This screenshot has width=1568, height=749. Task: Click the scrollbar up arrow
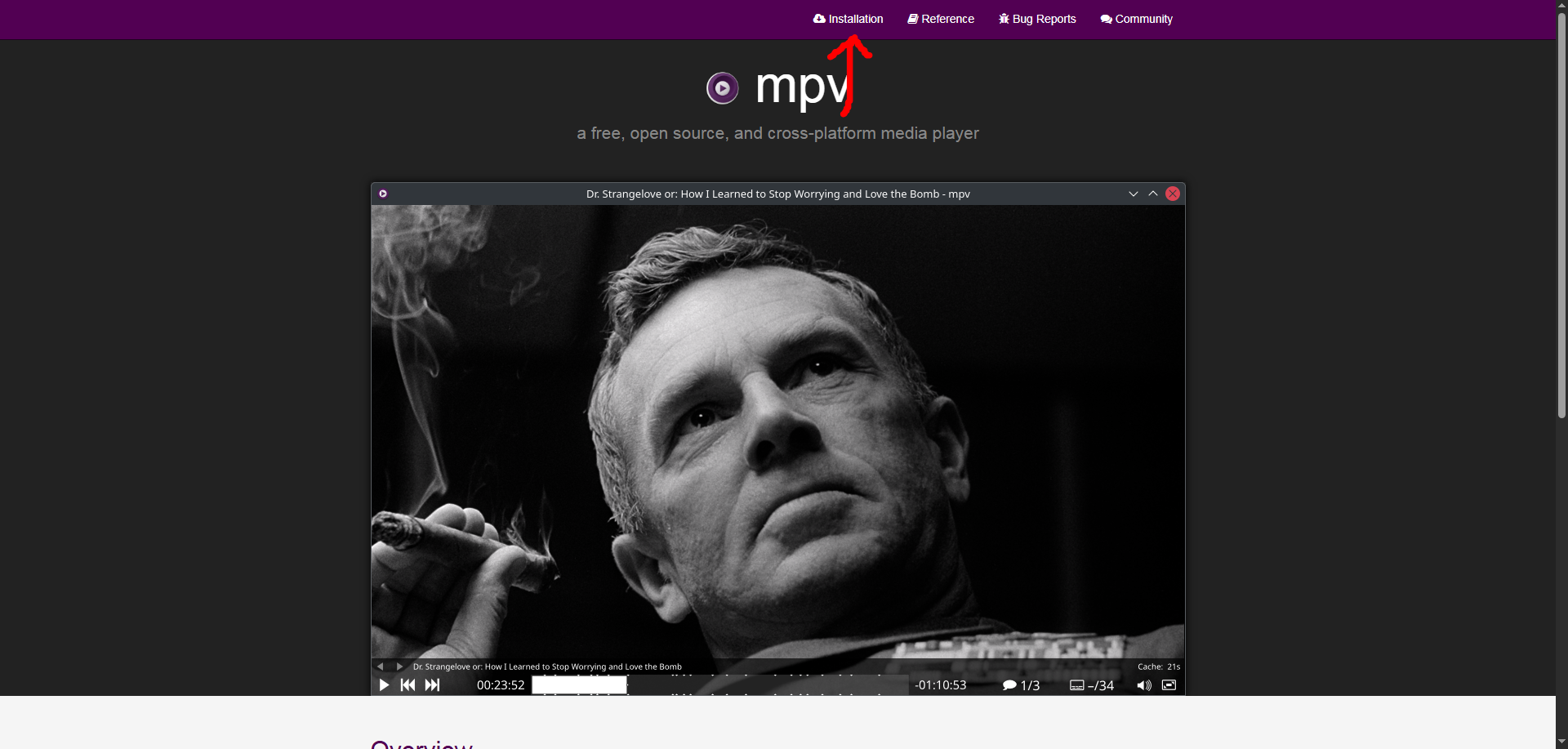pyautogui.click(x=1561, y=6)
